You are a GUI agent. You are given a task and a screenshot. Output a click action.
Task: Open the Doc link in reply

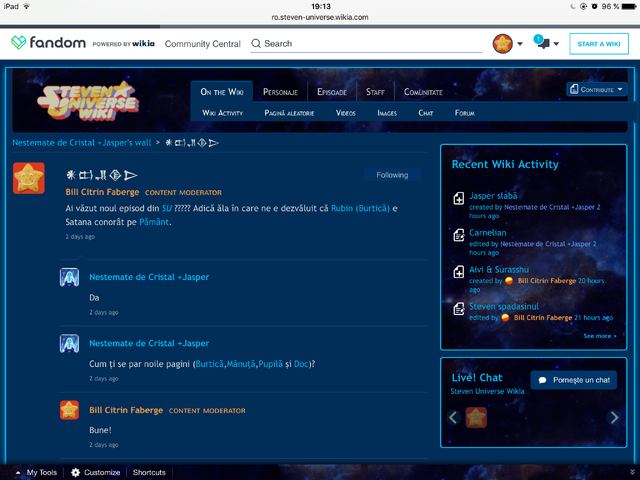click(301, 364)
